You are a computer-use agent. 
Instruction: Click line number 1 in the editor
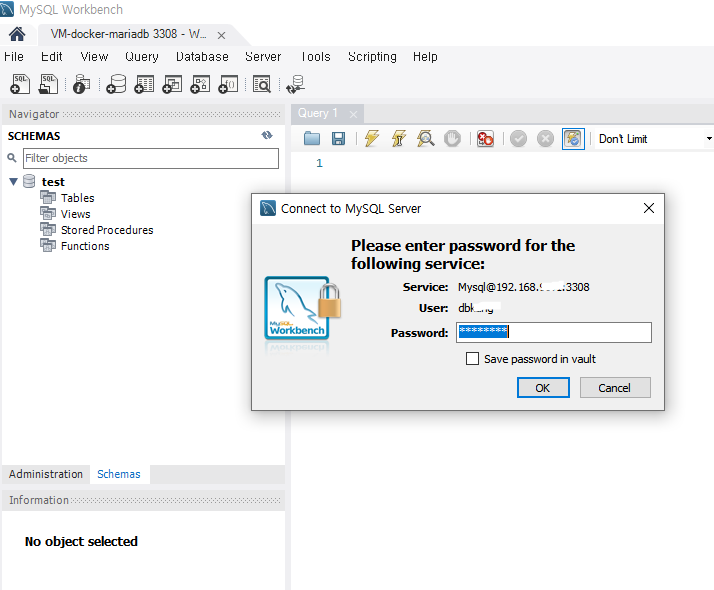tap(319, 163)
